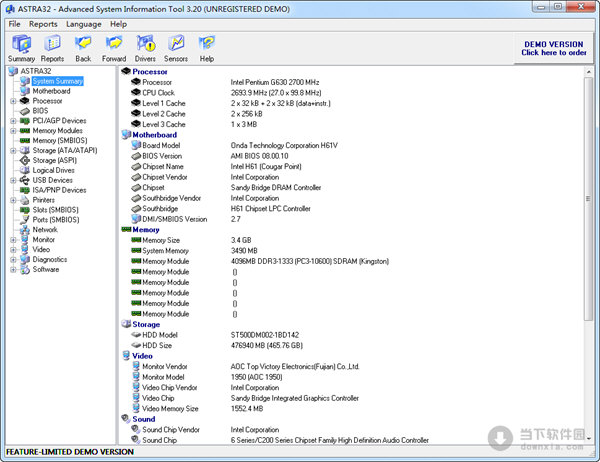Select the Printers tree label
The width and height of the screenshot is (600, 462).
coord(44,200)
